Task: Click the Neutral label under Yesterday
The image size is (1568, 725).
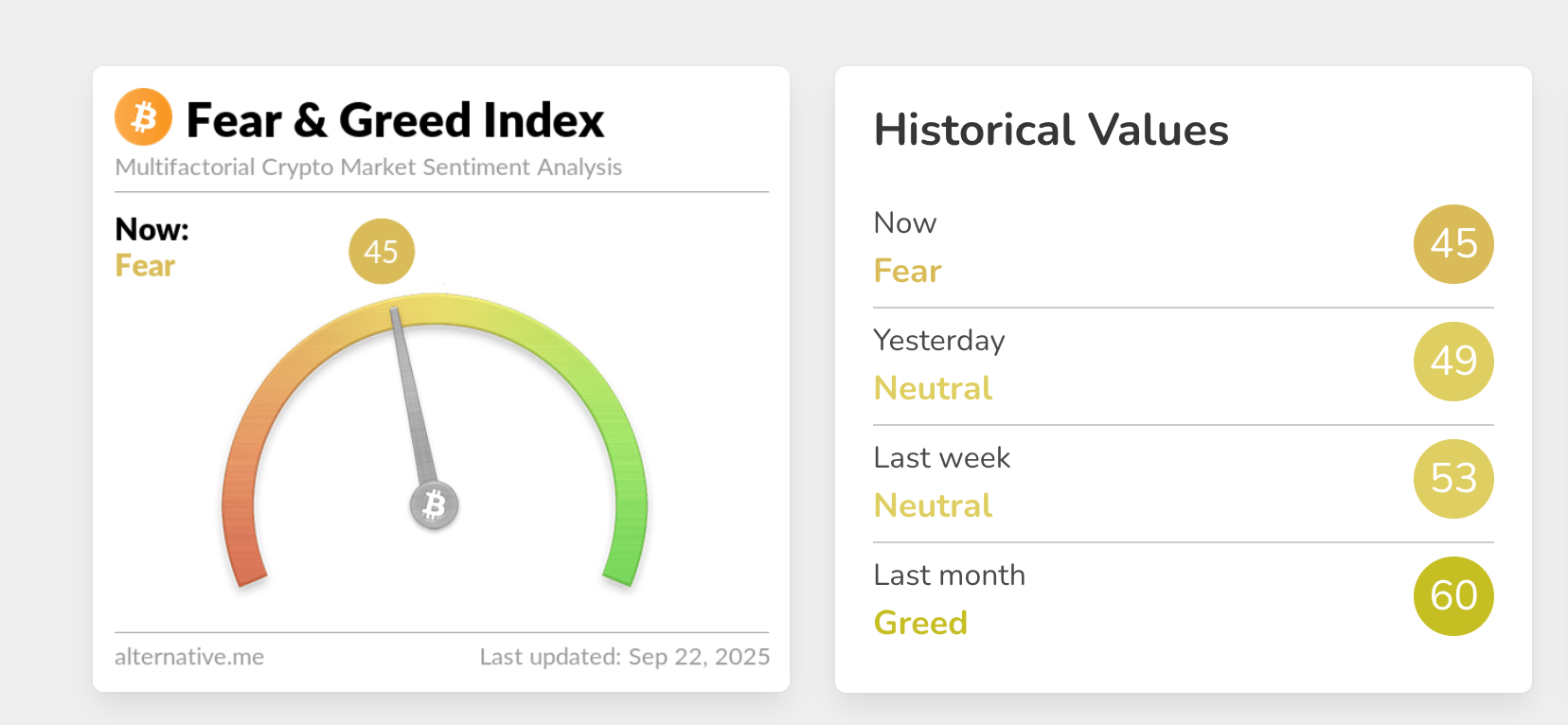Action: tap(933, 388)
